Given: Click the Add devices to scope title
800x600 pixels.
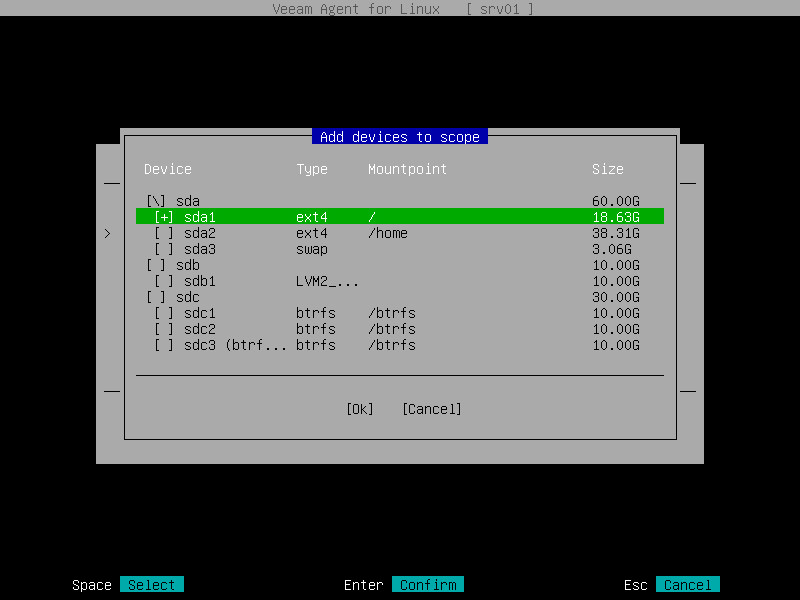Looking at the screenshot, I should tap(399, 137).
